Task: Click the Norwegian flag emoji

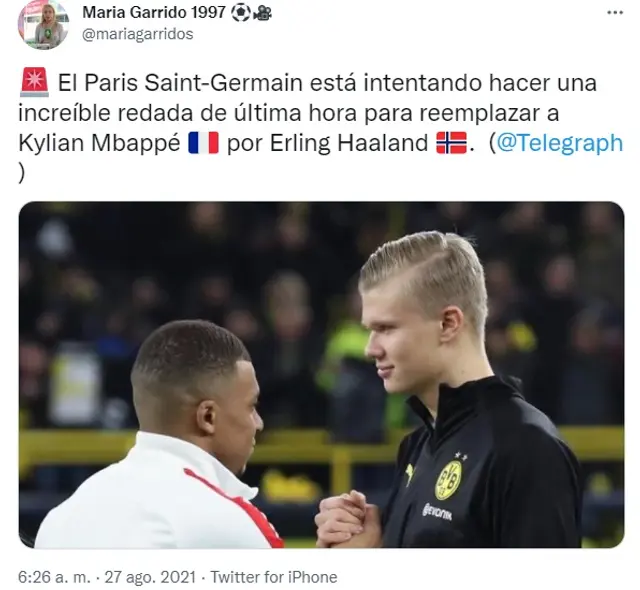Action: [x=451, y=143]
